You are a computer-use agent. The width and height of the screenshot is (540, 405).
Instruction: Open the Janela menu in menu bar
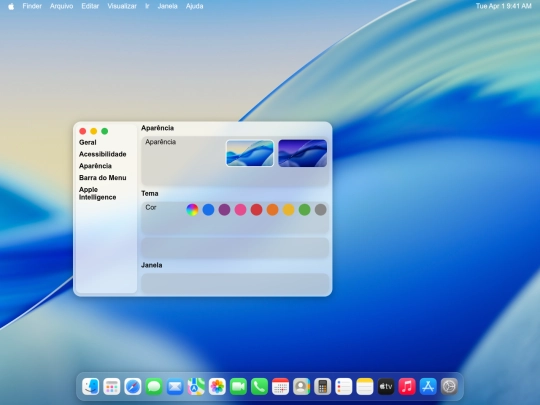167,6
